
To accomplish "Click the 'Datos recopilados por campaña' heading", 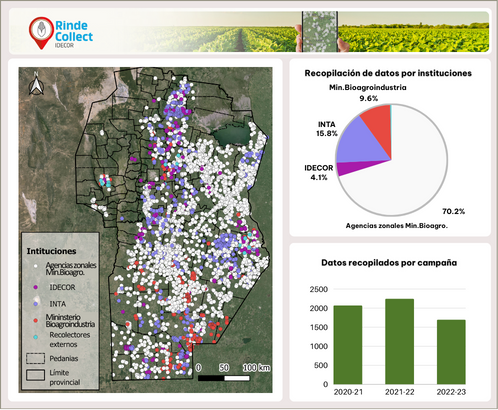I will [389, 263].
